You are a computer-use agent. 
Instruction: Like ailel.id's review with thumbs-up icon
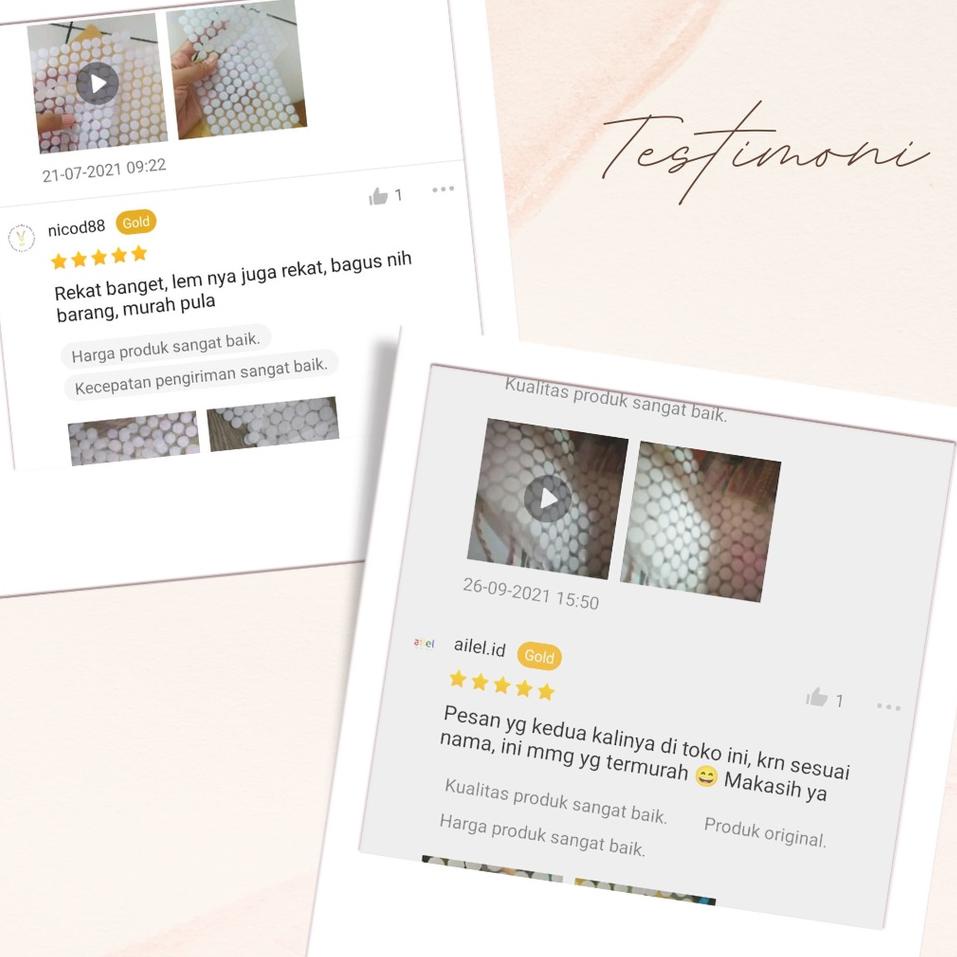(x=817, y=697)
